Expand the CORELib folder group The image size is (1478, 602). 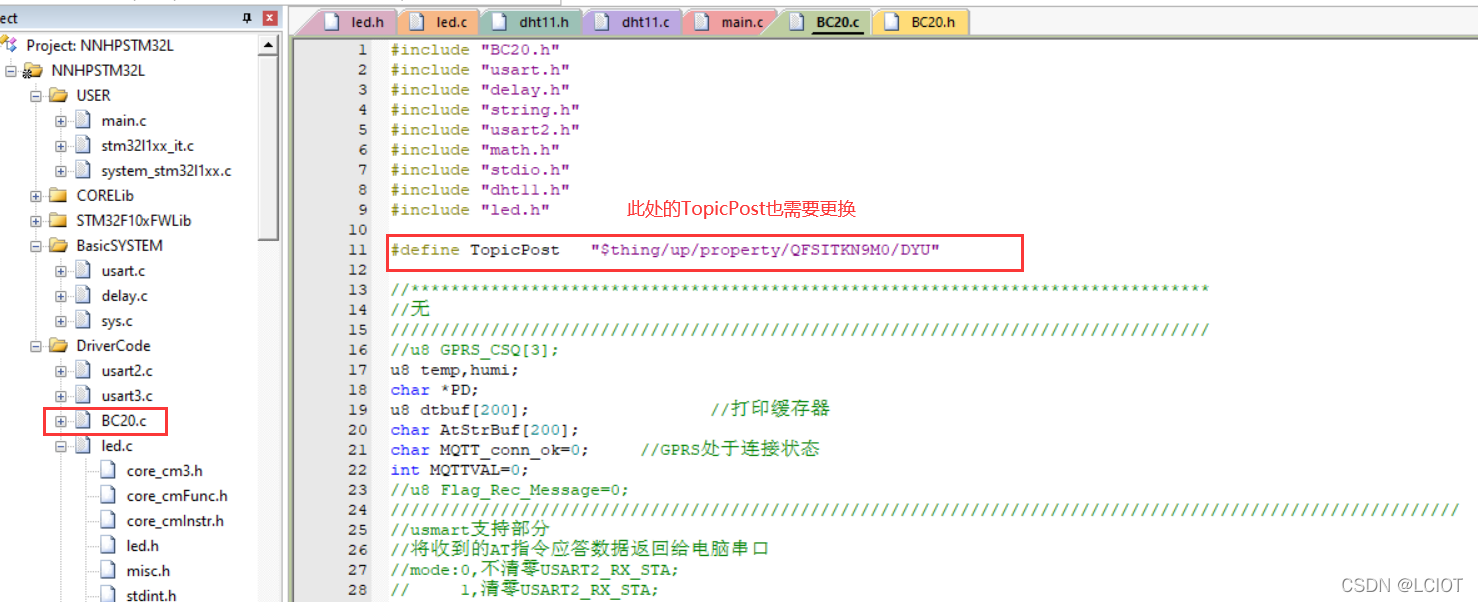(36, 196)
